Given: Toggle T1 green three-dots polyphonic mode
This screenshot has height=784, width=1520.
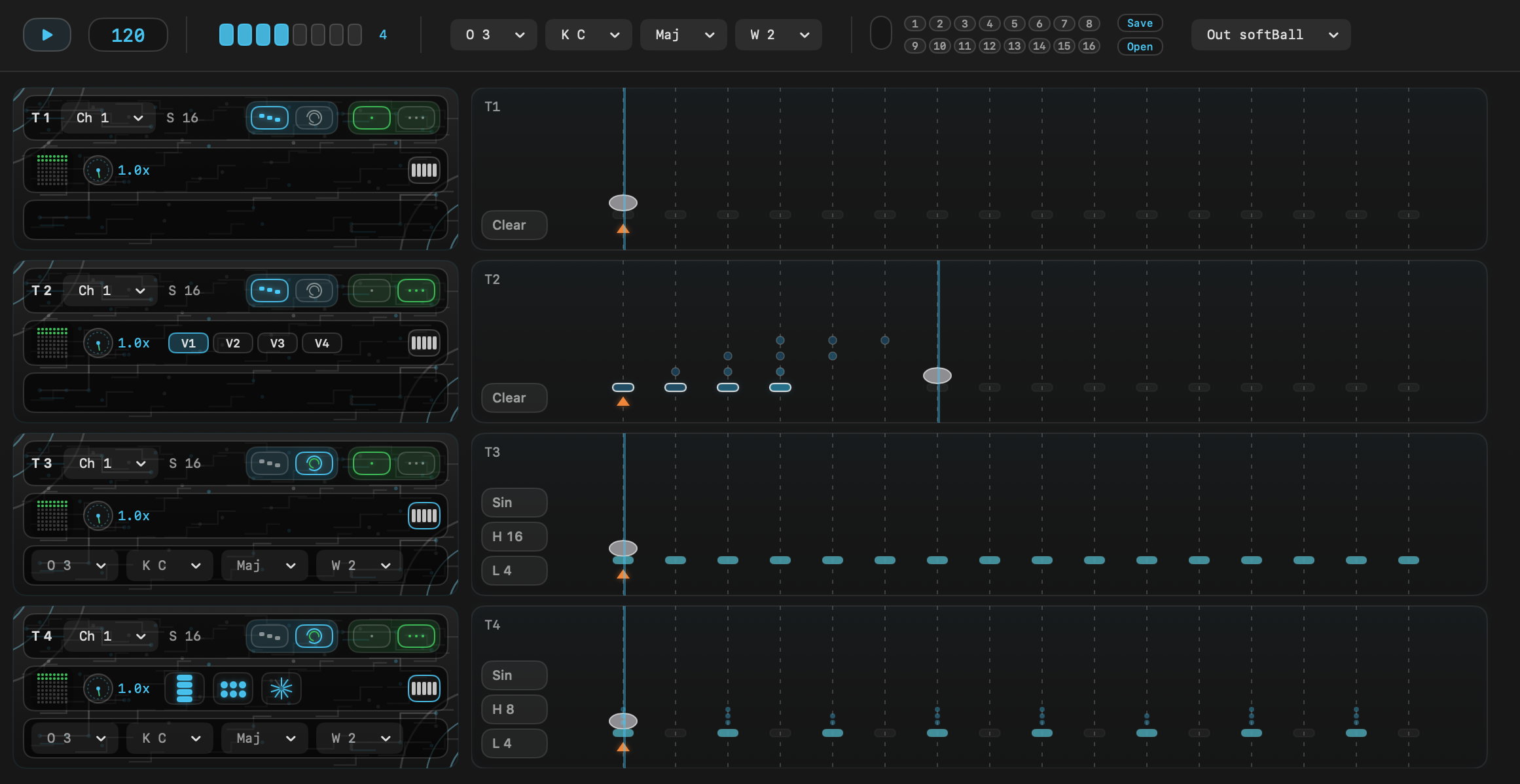Looking at the screenshot, I should point(416,118).
